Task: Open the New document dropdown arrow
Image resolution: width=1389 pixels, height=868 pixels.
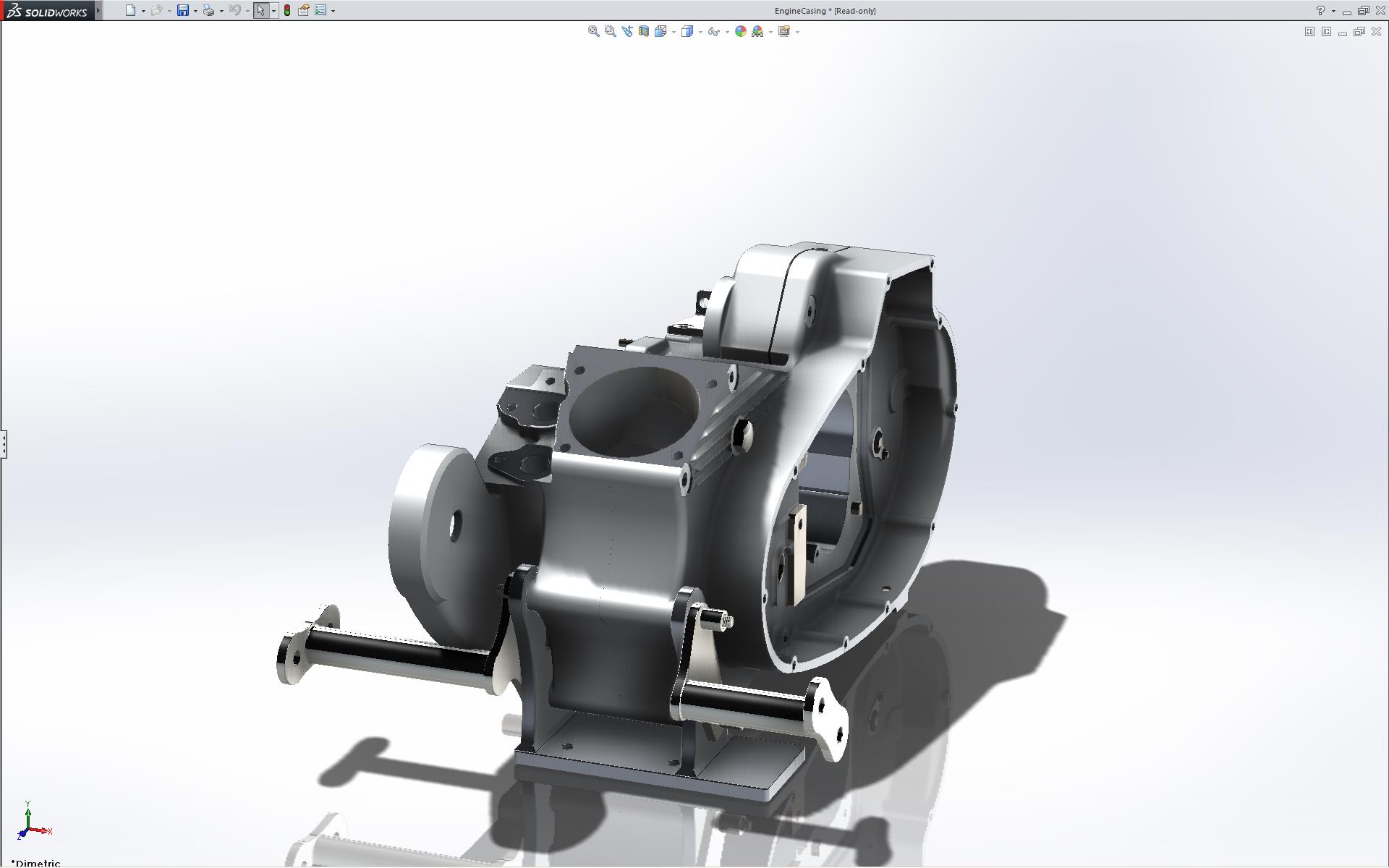Action: [x=143, y=11]
